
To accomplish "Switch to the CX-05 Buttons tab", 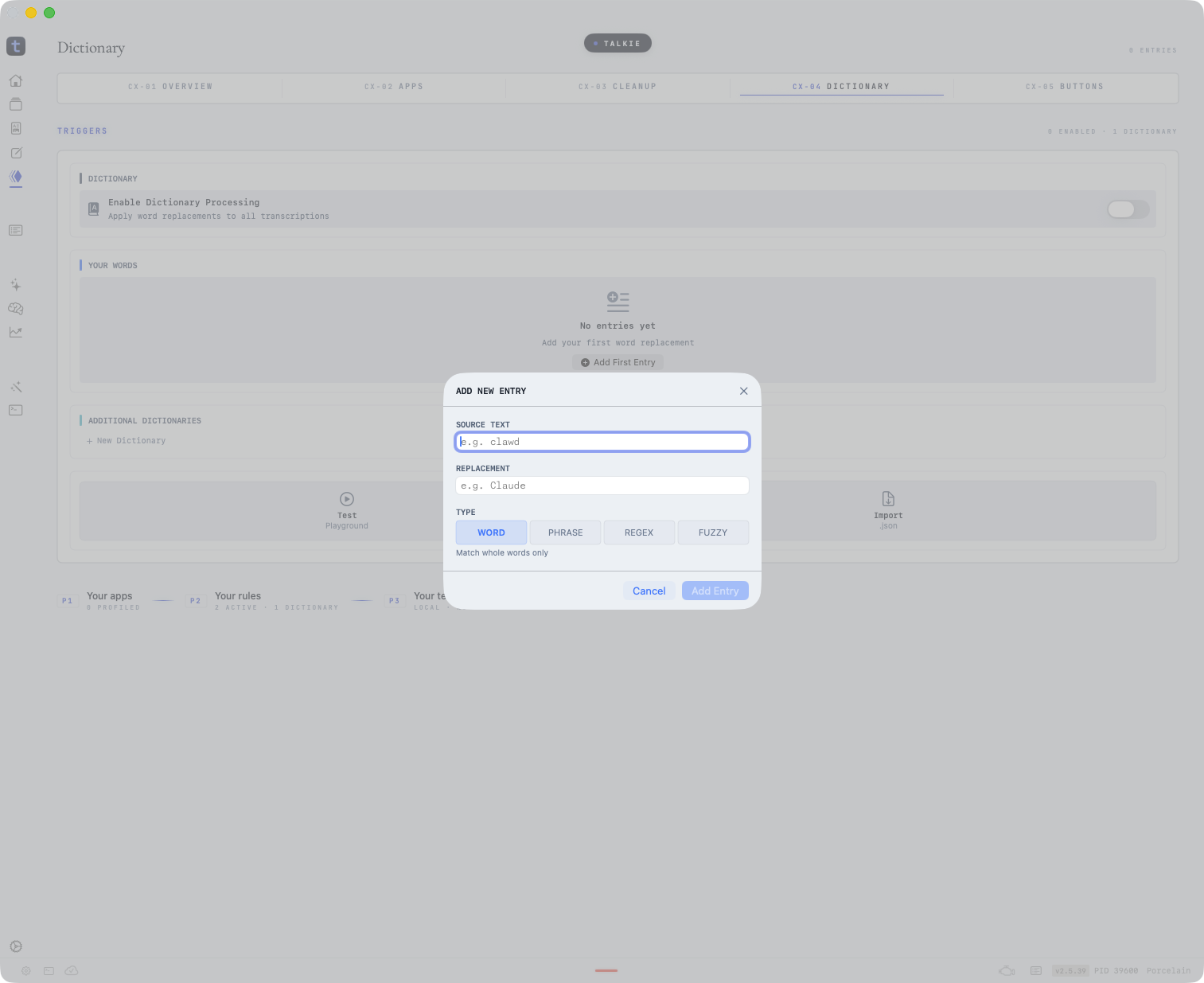I will point(1065,87).
